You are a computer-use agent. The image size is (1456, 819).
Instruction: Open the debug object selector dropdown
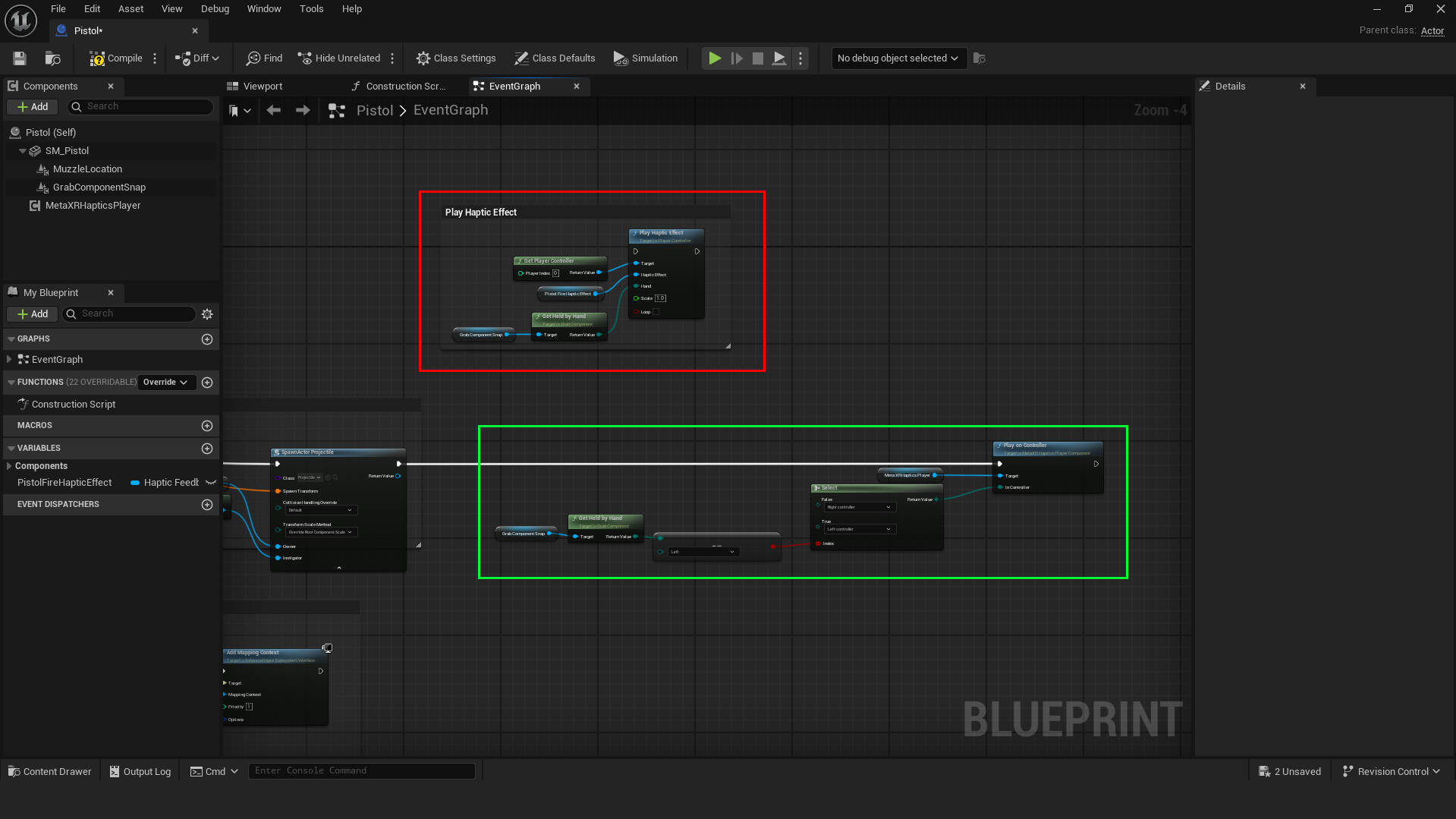point(898,58)
